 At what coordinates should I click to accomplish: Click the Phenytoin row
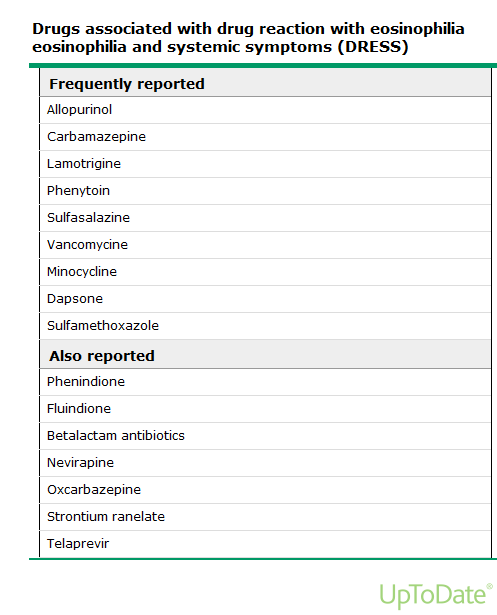click(x=266, y=191)
